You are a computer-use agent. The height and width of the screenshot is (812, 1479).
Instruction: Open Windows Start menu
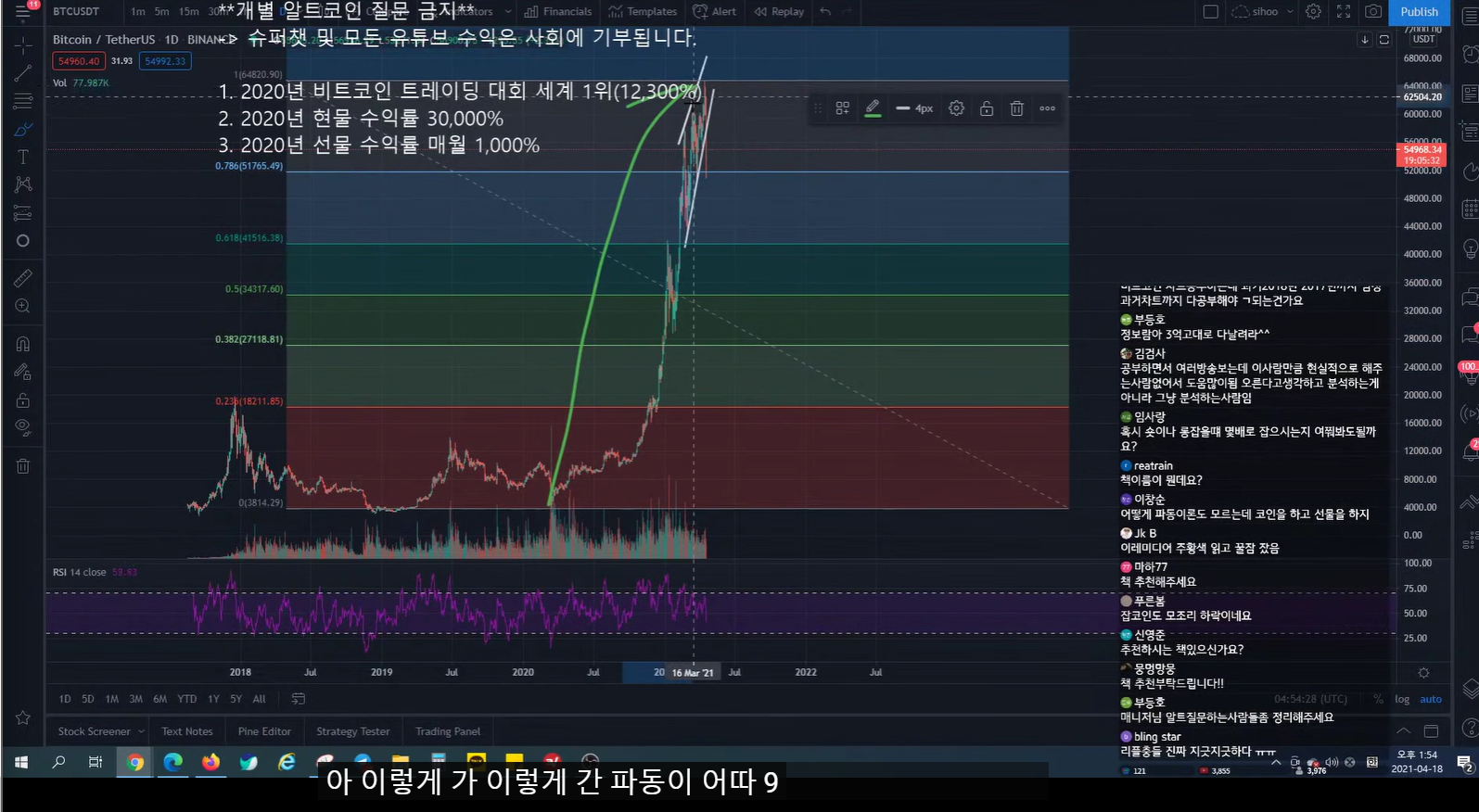point(20,762)
